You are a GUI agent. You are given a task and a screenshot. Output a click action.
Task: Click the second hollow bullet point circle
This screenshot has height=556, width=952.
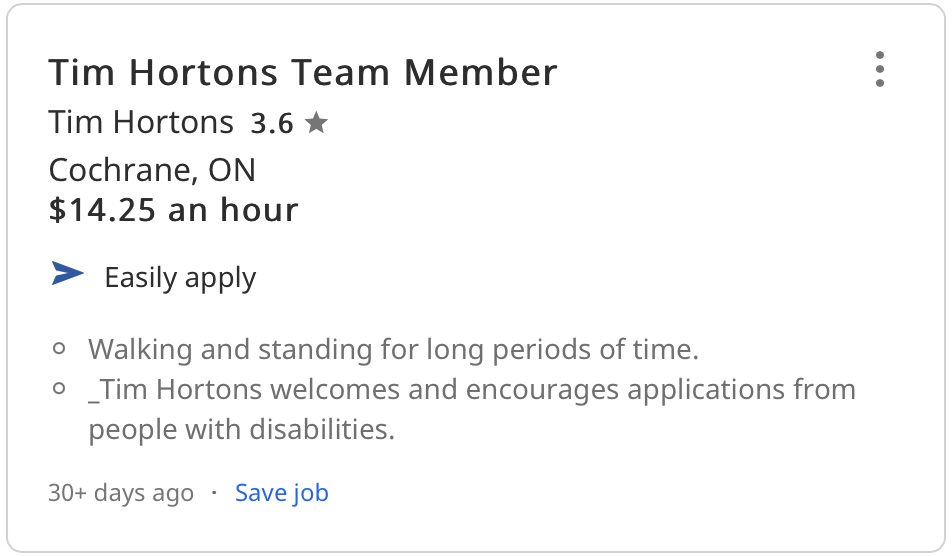pyautogui.click(x=59, y=388)
